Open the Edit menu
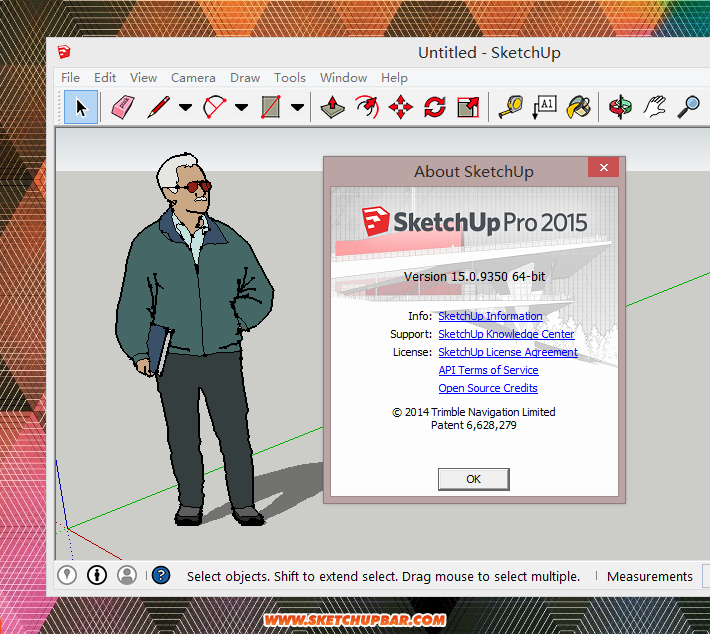 point(105,78)
